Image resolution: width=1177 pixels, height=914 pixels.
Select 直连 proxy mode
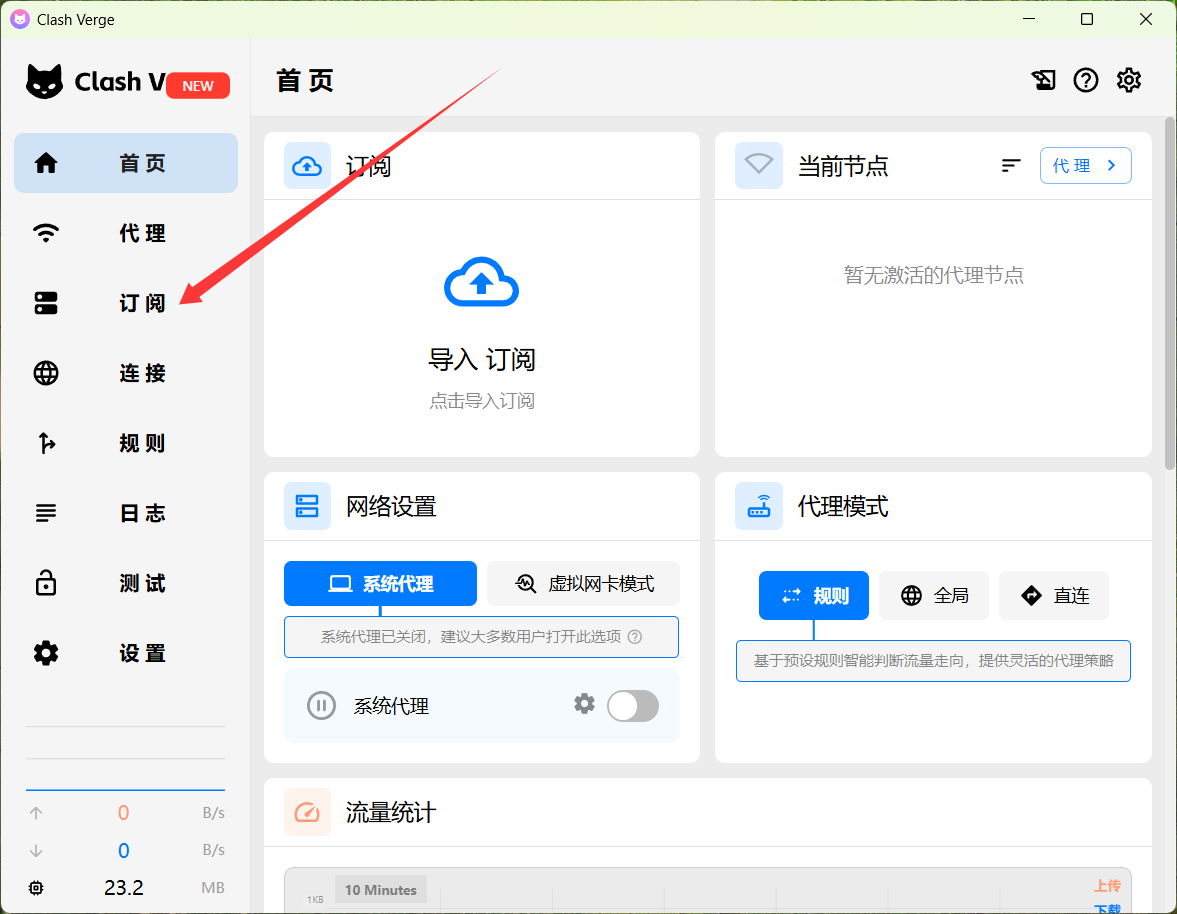tap(1054, 596)
